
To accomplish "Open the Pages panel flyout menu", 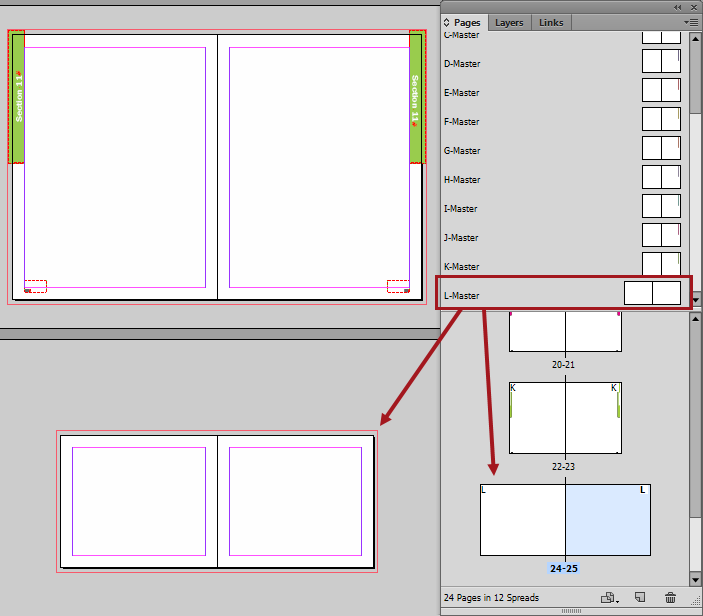I will click(x=690, y=22).
